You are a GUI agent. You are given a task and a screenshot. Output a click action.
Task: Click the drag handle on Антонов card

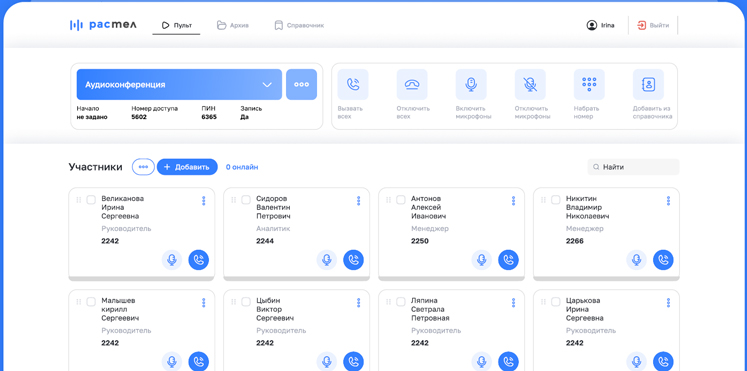pyautogui.click(x=388, y=200)
